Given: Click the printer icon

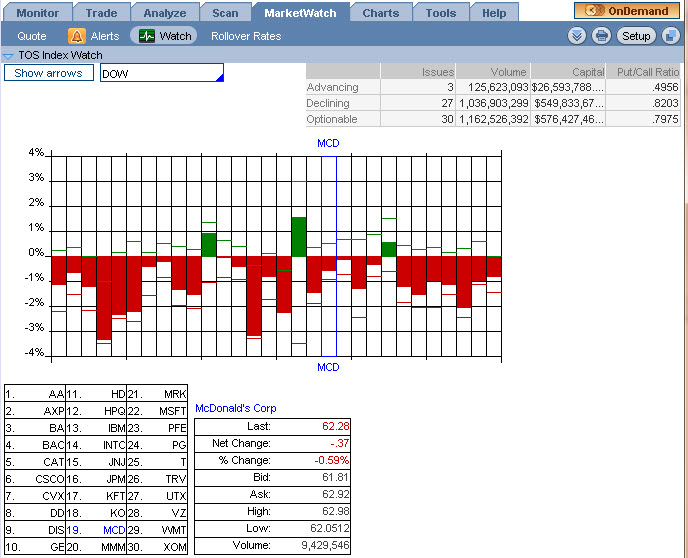Looking at the screenshot, I should [601, 36].
